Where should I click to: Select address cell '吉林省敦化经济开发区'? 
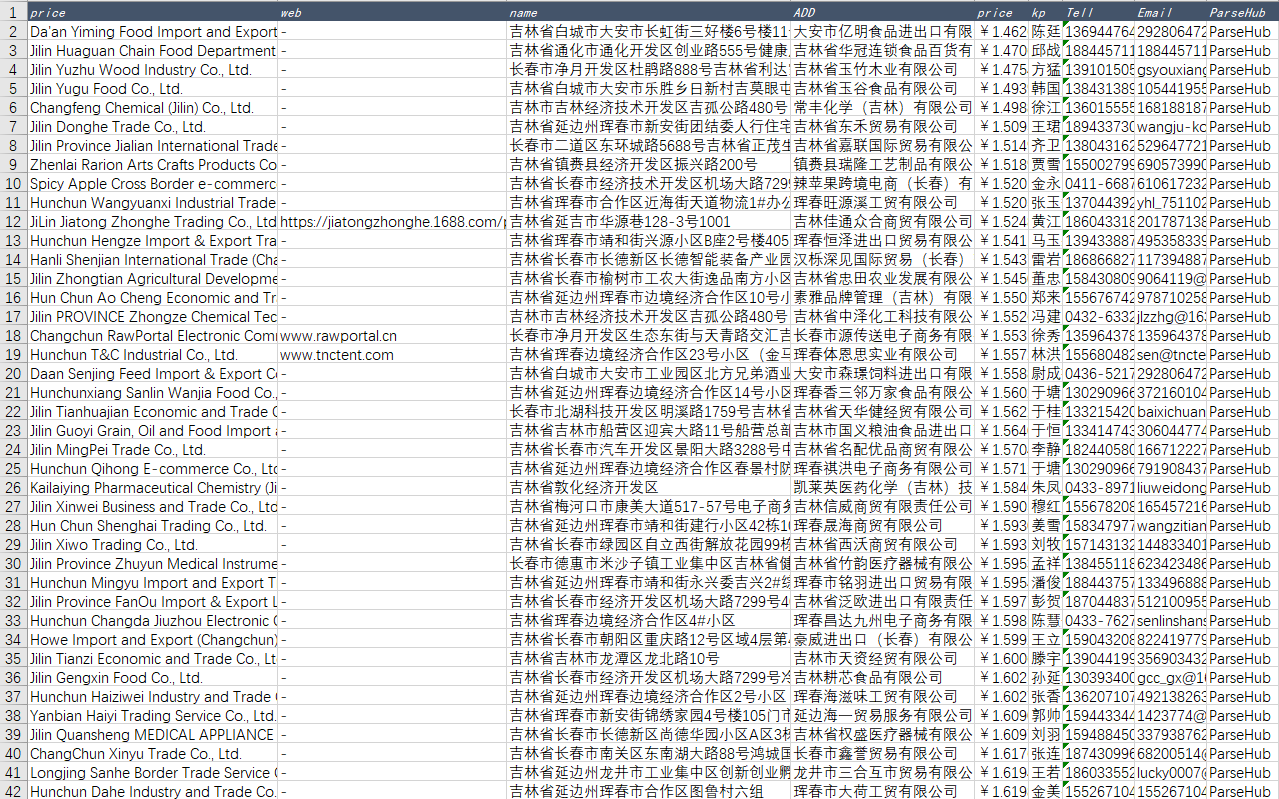[x=649, y=488]
